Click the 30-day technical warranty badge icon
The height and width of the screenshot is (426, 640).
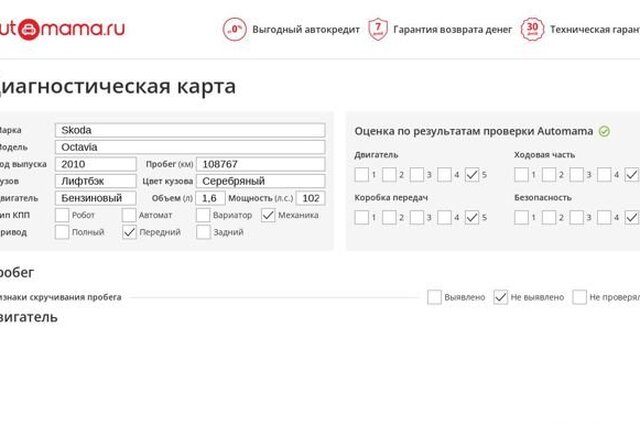(x=532, y=29)
